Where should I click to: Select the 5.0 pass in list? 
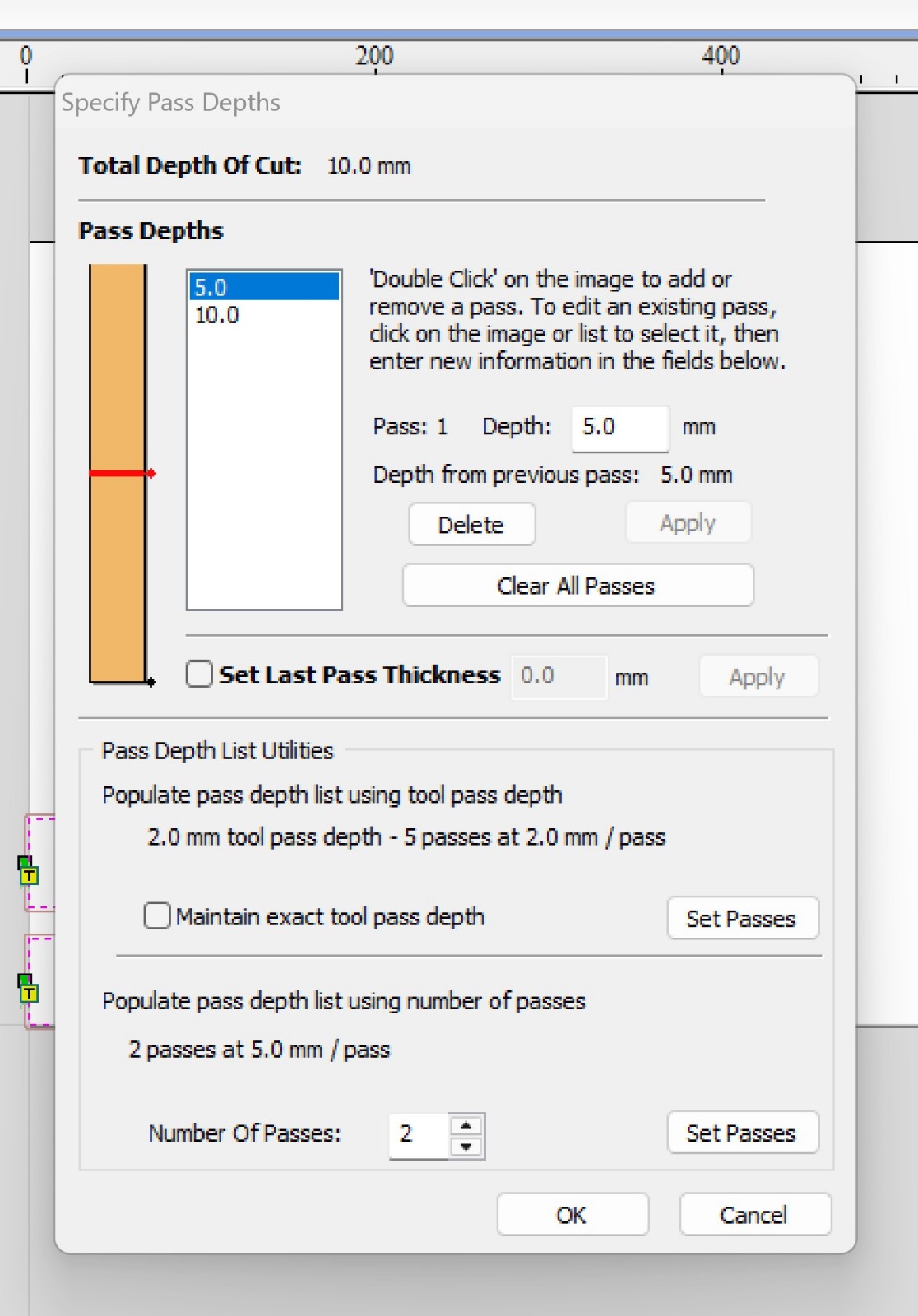(263, 287)
